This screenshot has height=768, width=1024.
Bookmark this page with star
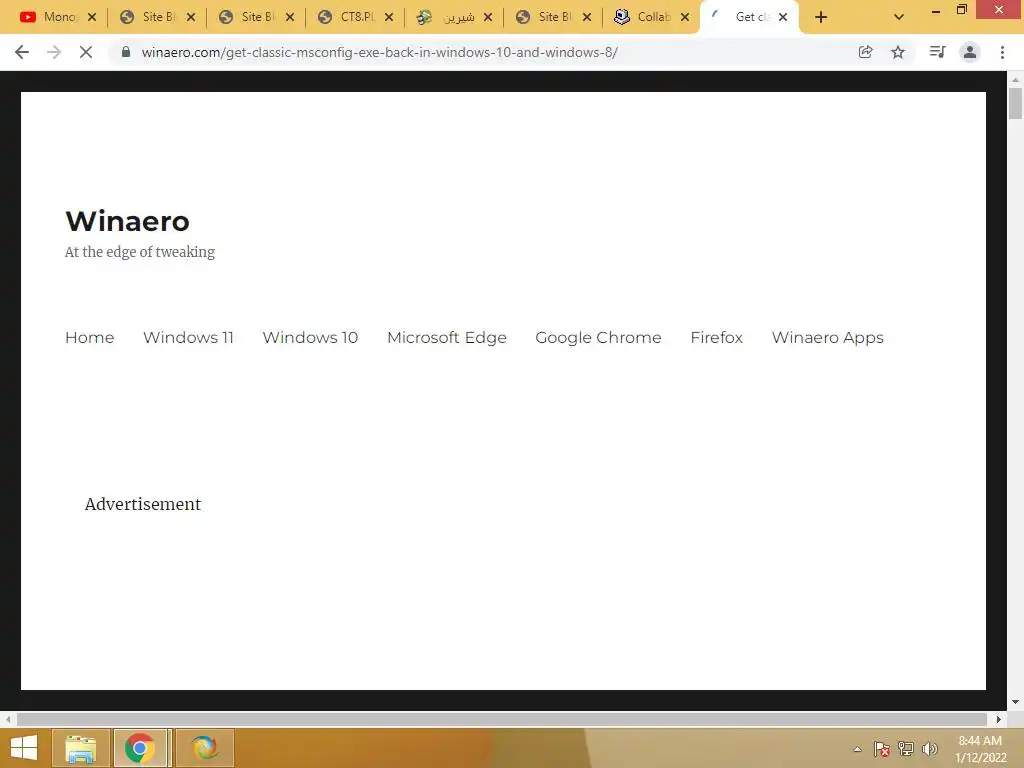tap(898, 52)
